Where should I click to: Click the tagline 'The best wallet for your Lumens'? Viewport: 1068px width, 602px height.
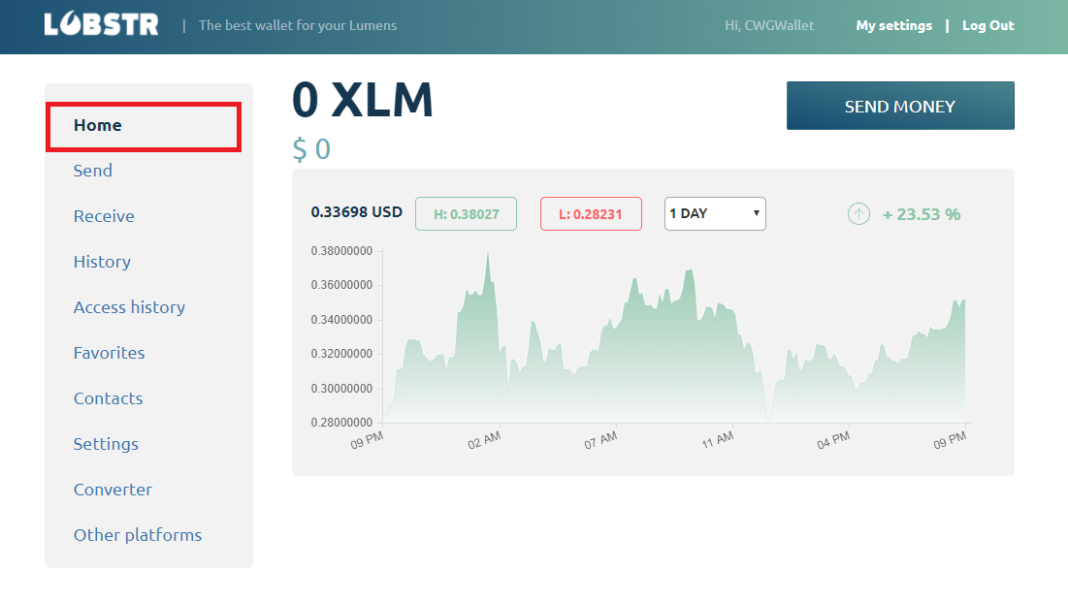[x=298, y=25]
